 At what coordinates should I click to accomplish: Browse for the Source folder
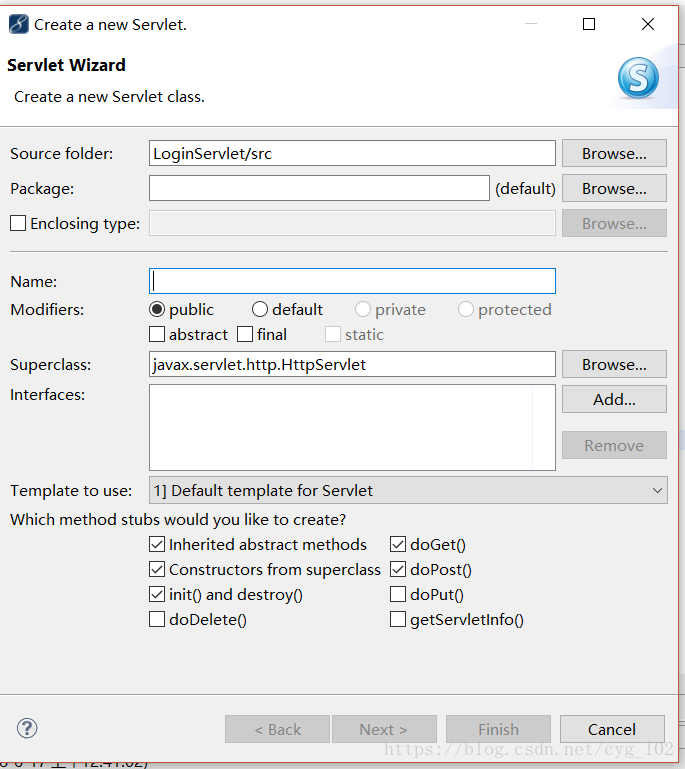coord(614,154)
